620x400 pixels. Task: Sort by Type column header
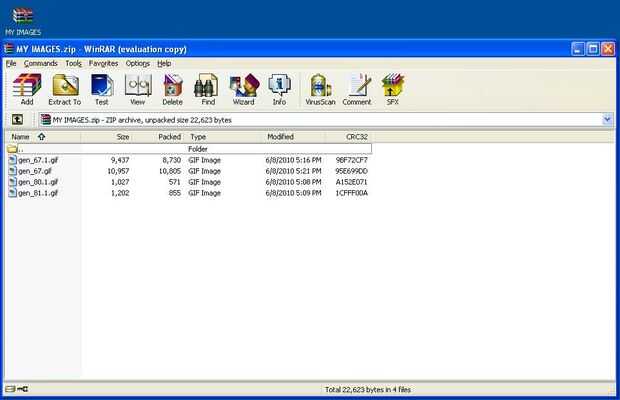tap(224, 137)
